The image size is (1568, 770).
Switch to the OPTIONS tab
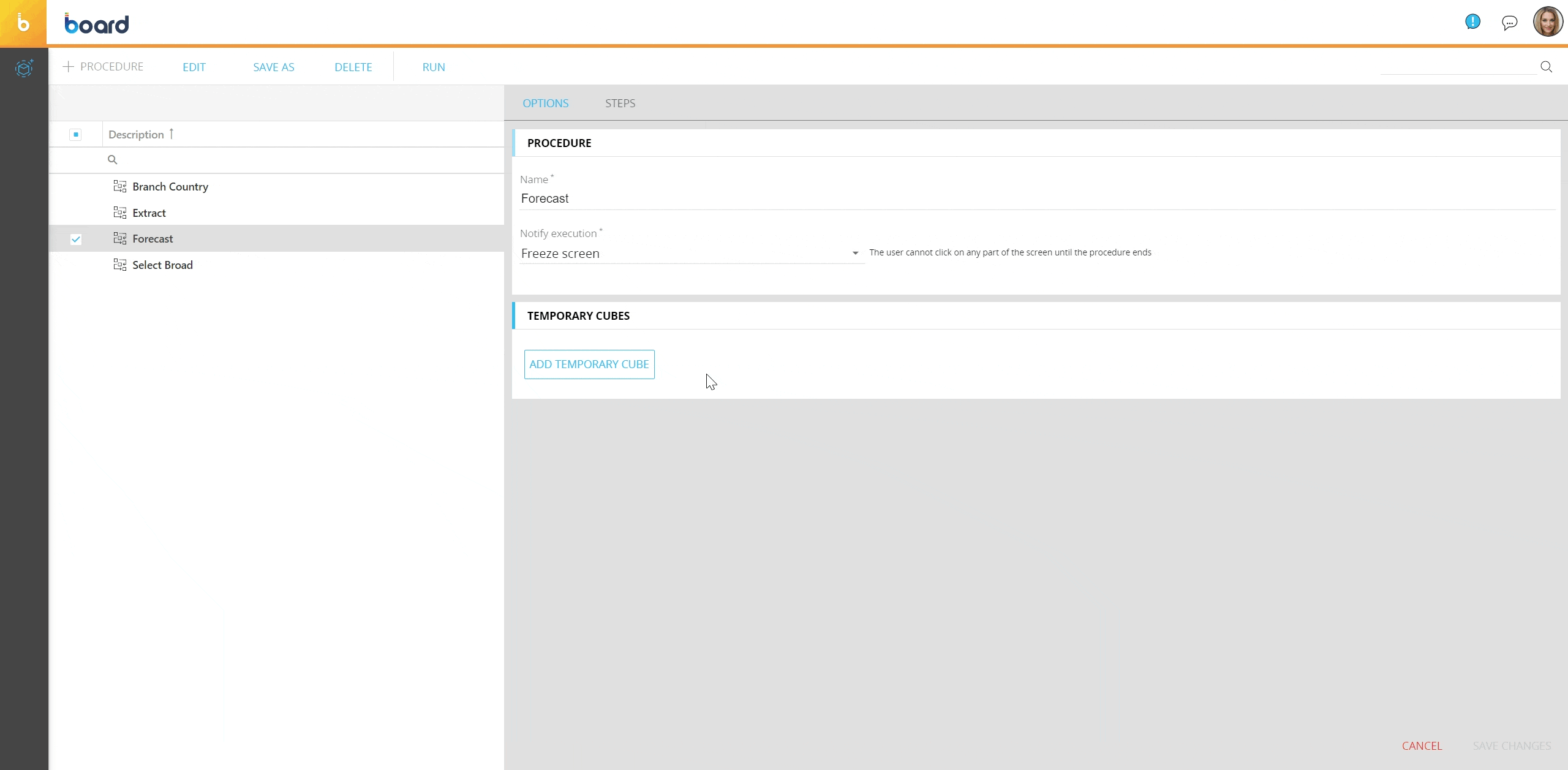(545, 104)
